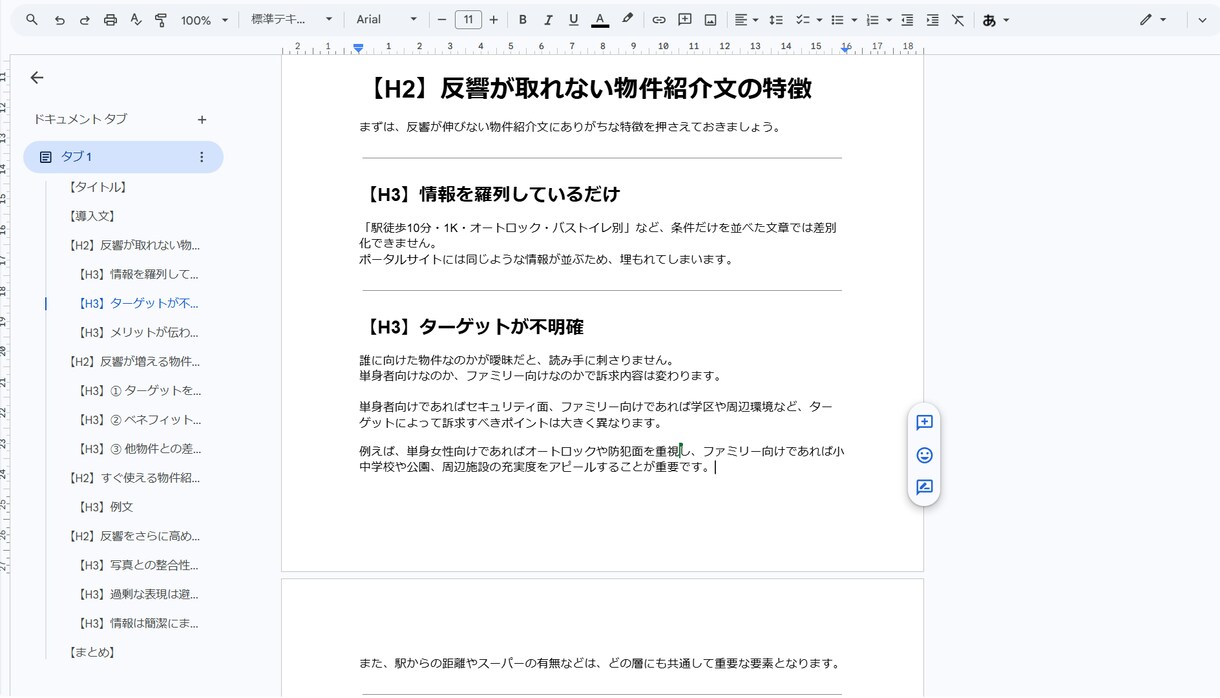1220x698 pixels.
Task: Click the search menus magnifier icon
Action: click(32, 20)
